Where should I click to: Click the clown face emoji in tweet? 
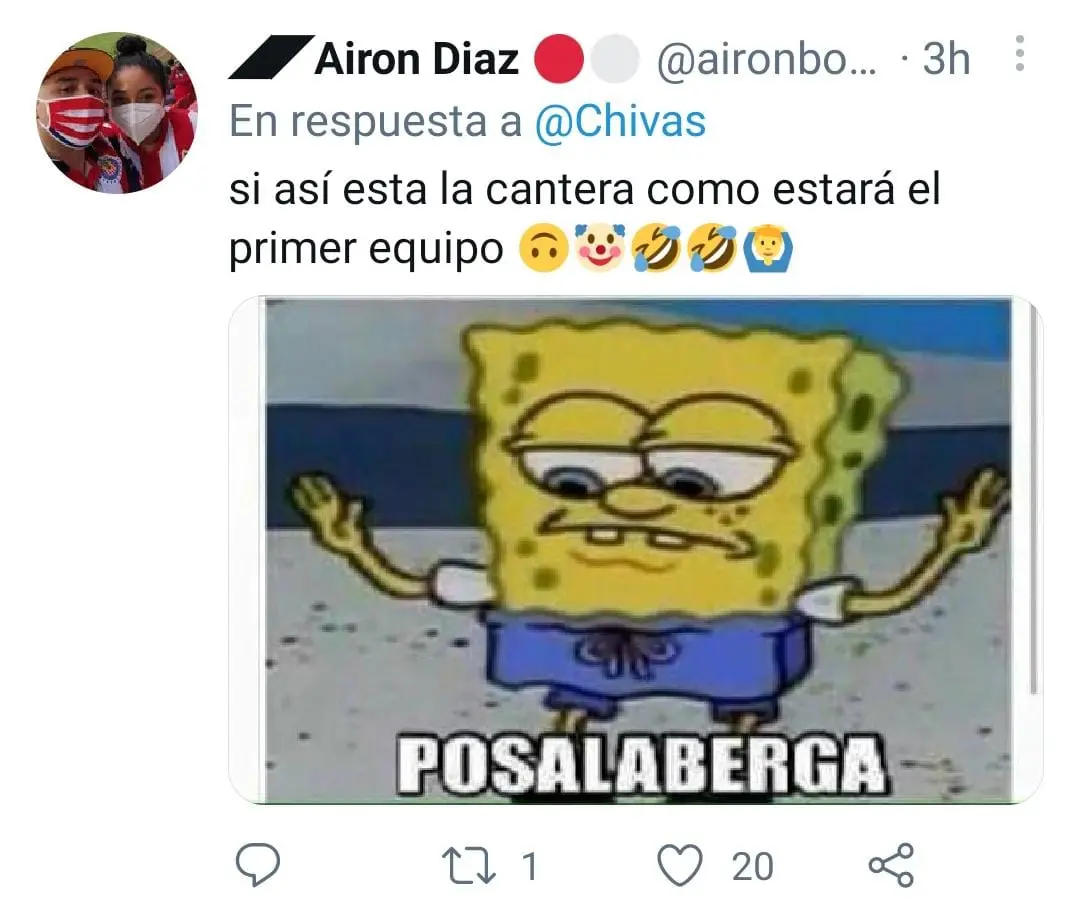[600, 247]
